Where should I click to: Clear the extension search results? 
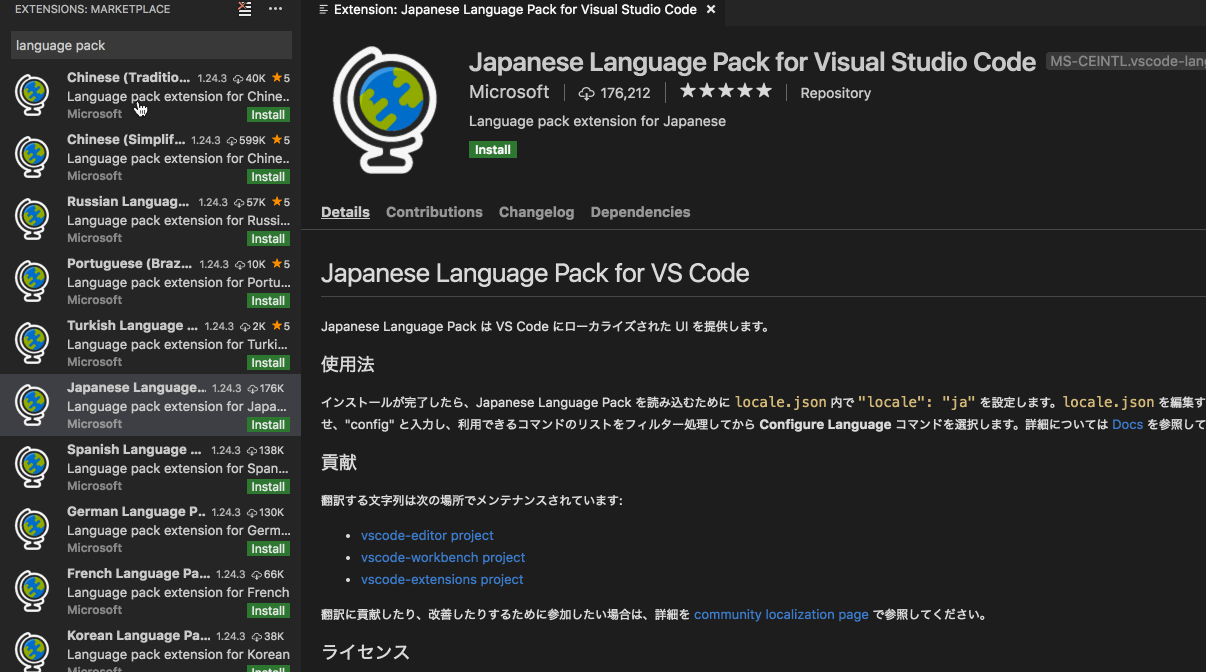pos(245,9)
